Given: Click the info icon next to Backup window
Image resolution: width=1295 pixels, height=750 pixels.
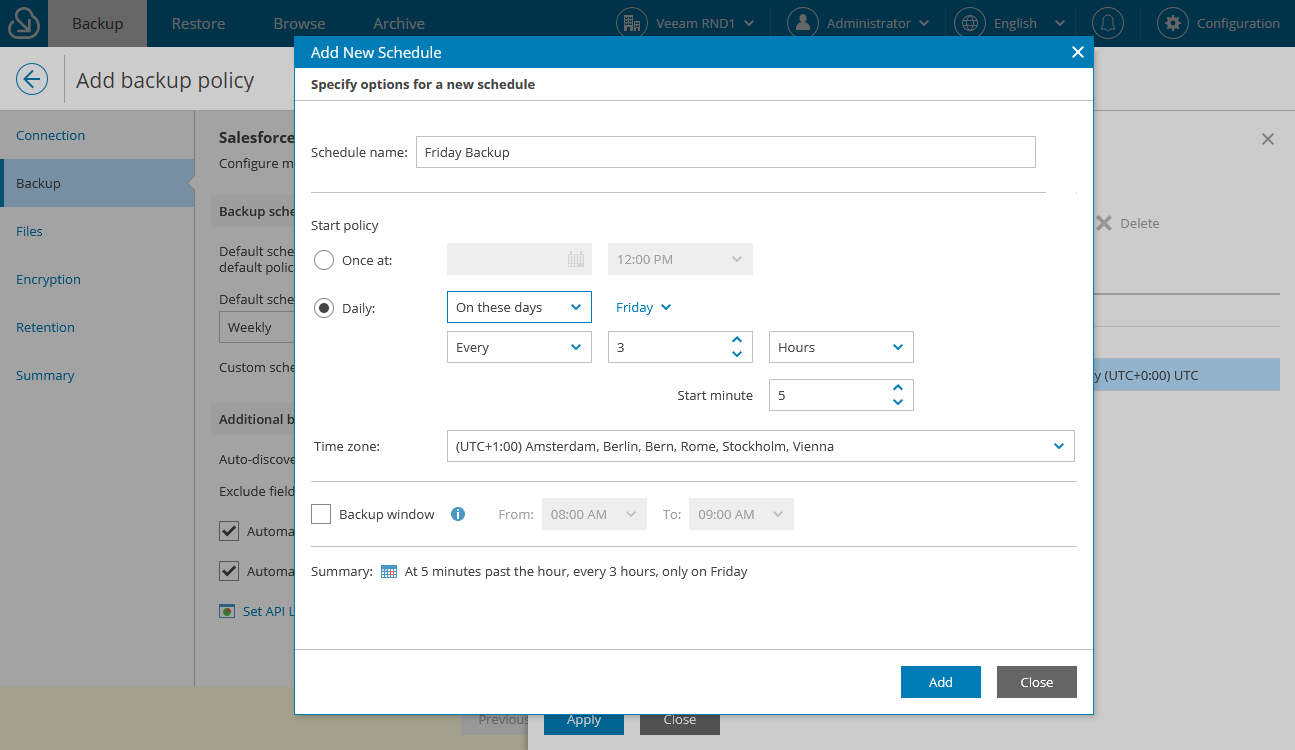Looking at the screenshot, I should (458, 513).
